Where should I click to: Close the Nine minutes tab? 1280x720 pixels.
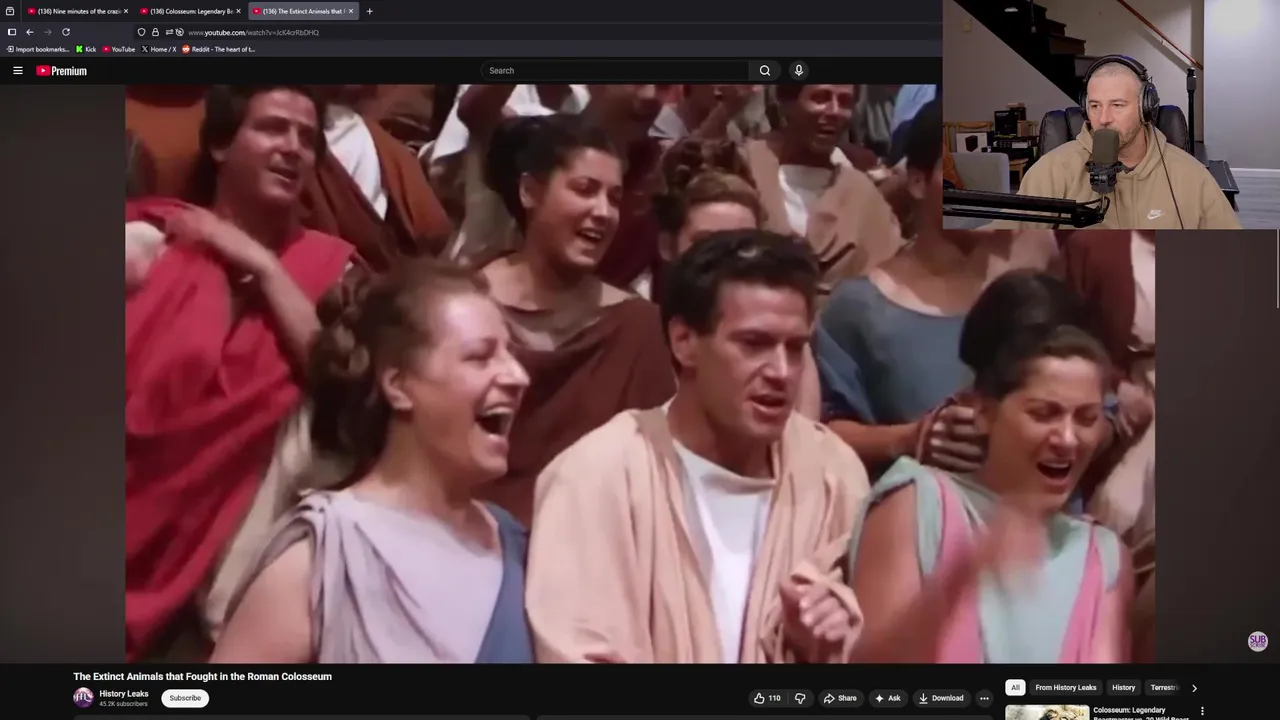[125, 11]
